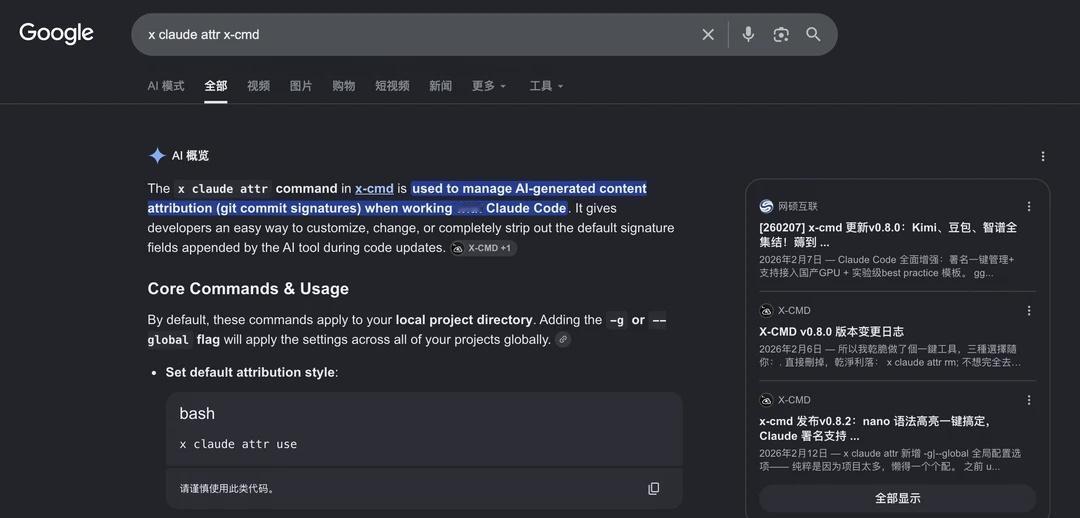Viewport: 1080px width, 518px height.
Task: Click the 'Core Commands & Usage' heading
Action: point(248,289)
